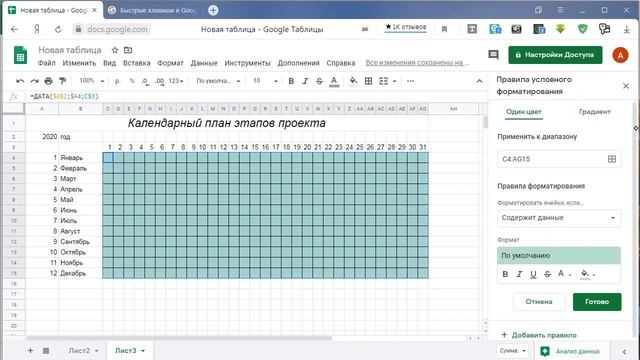Screen dimensions: 640x360
Task: Click the Готово button
Action: 597,302
